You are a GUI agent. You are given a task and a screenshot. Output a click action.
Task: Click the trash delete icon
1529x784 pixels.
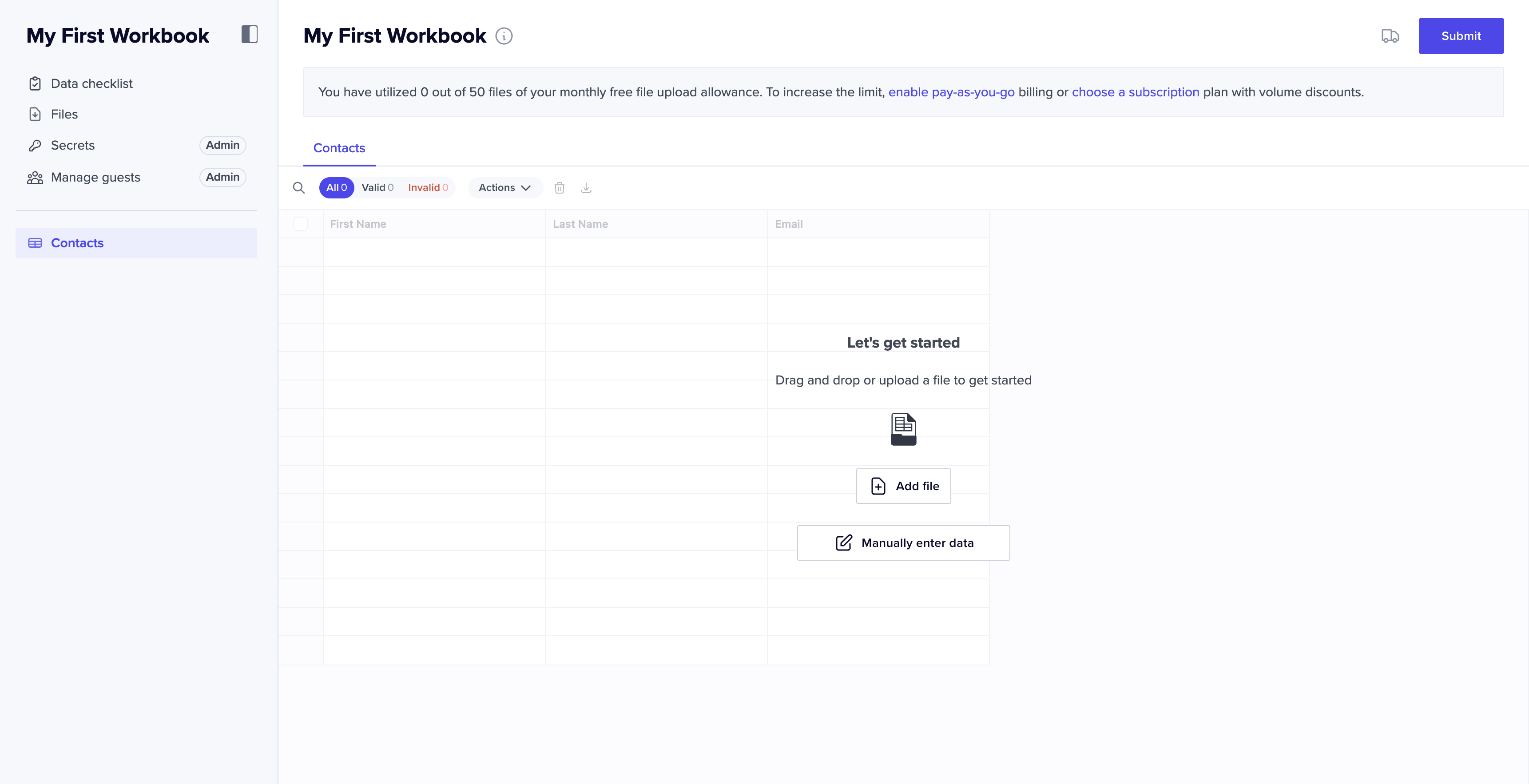pyautogui.click(x=559, y=188)
